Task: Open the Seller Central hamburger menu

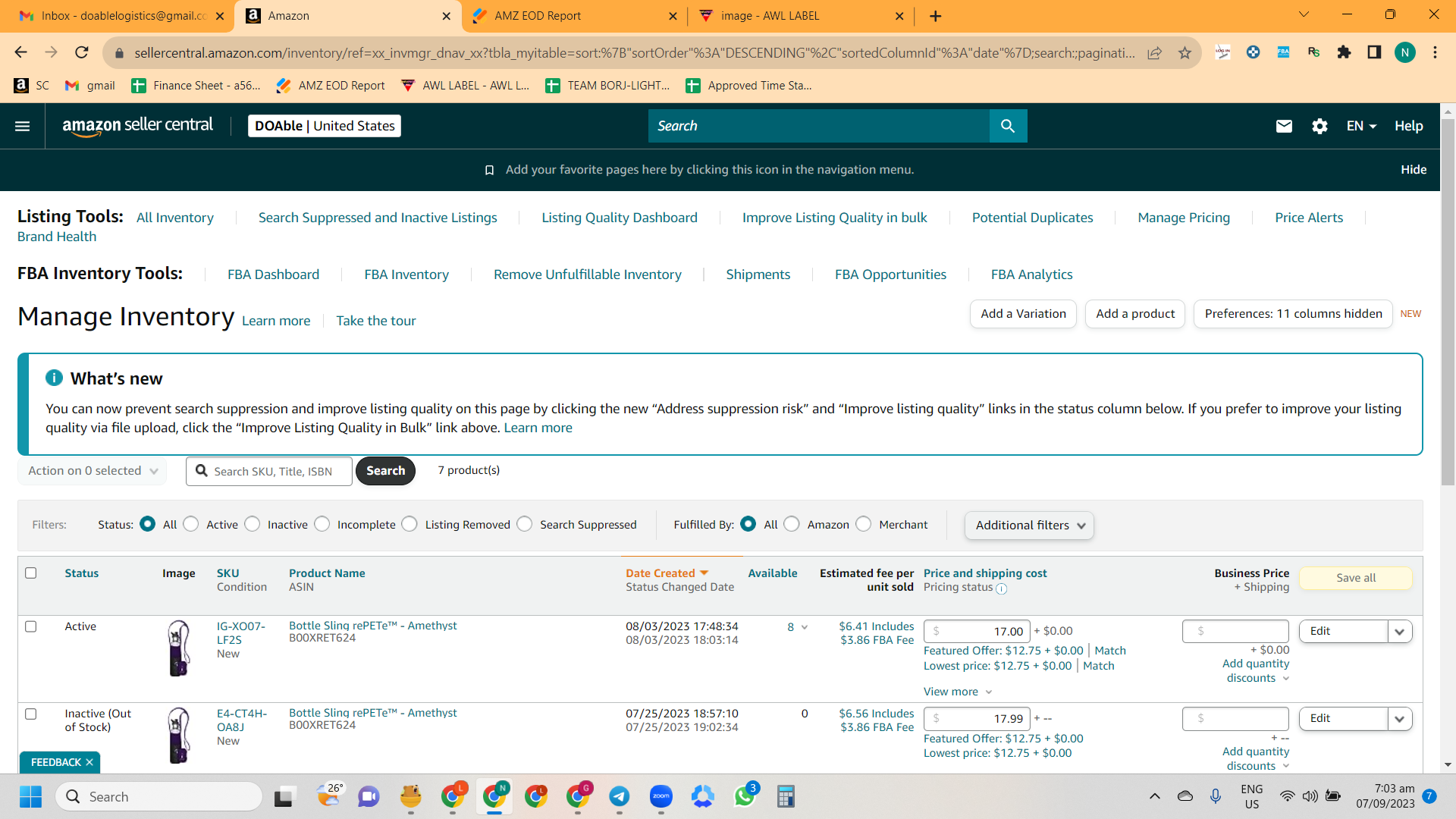Action: click(23, 126)
